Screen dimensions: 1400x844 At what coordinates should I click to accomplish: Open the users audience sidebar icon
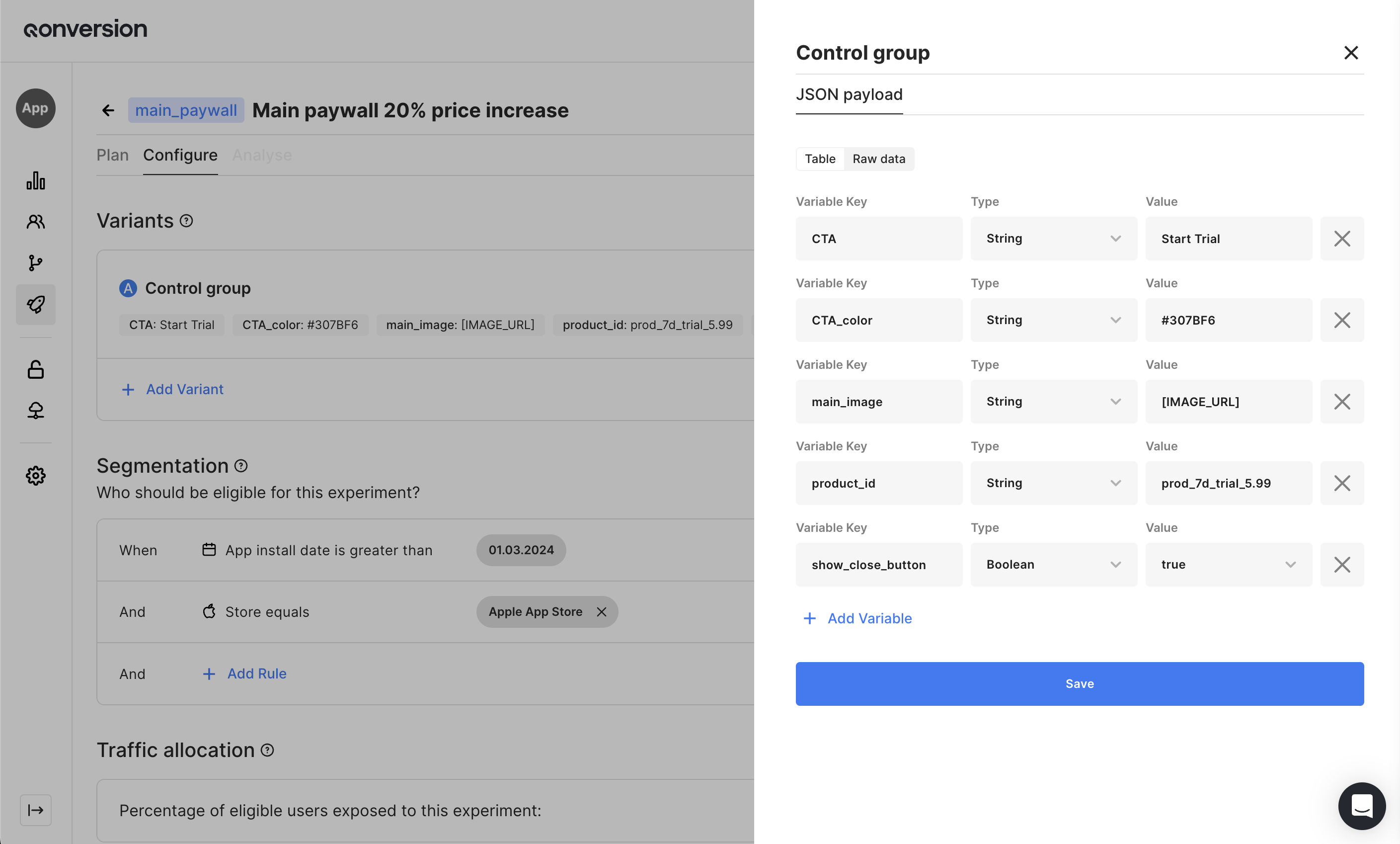[35, 222]
